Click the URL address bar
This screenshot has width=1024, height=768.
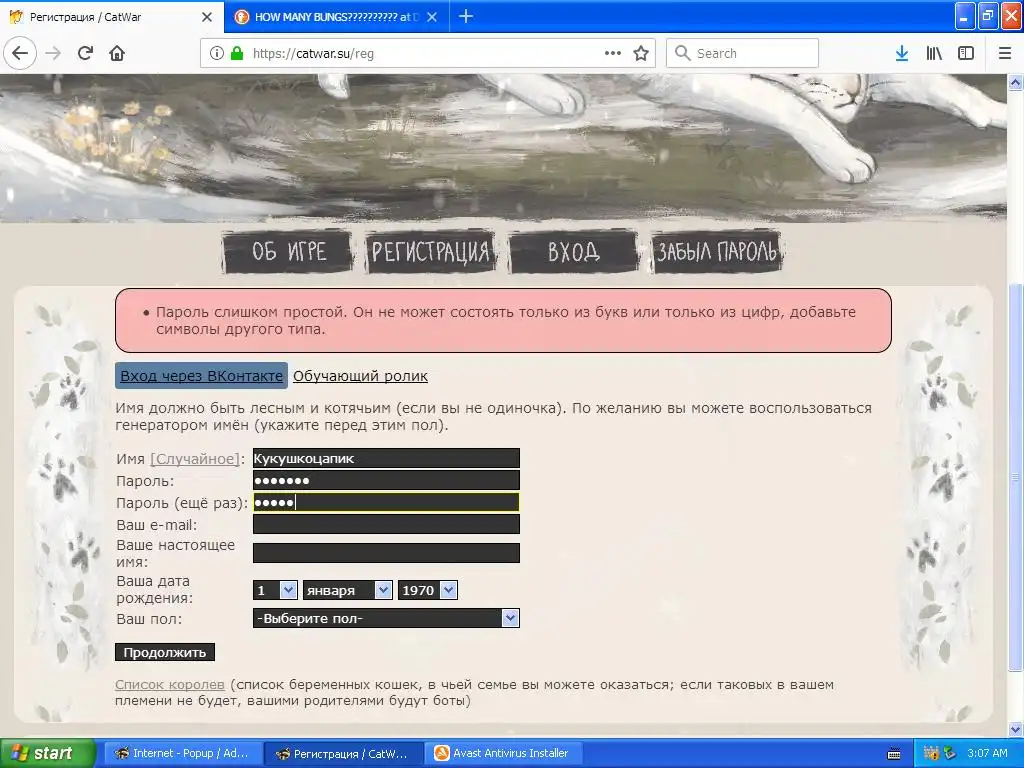[428, 54]
